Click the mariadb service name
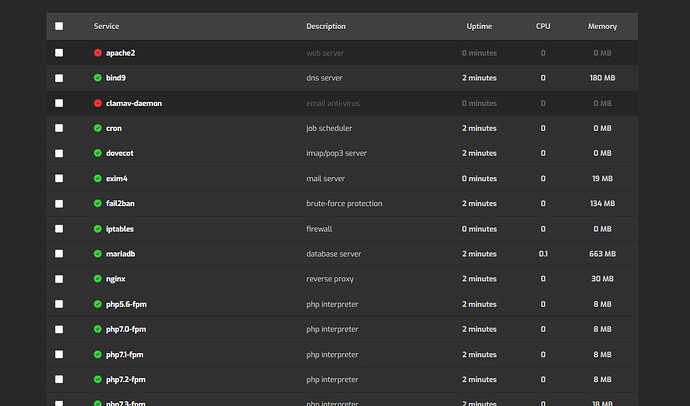 (121, 254)
